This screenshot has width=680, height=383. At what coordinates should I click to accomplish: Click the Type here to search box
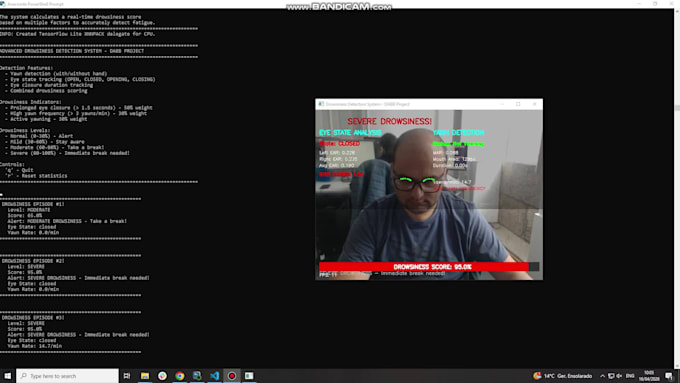tap(67, 376)
